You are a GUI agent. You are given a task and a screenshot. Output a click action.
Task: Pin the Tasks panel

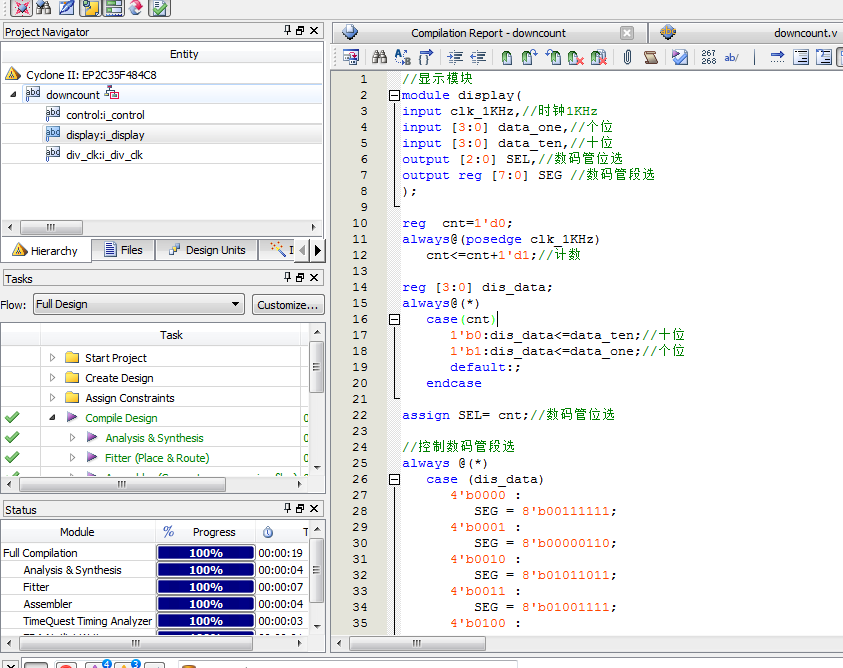(x=288, y=279)
